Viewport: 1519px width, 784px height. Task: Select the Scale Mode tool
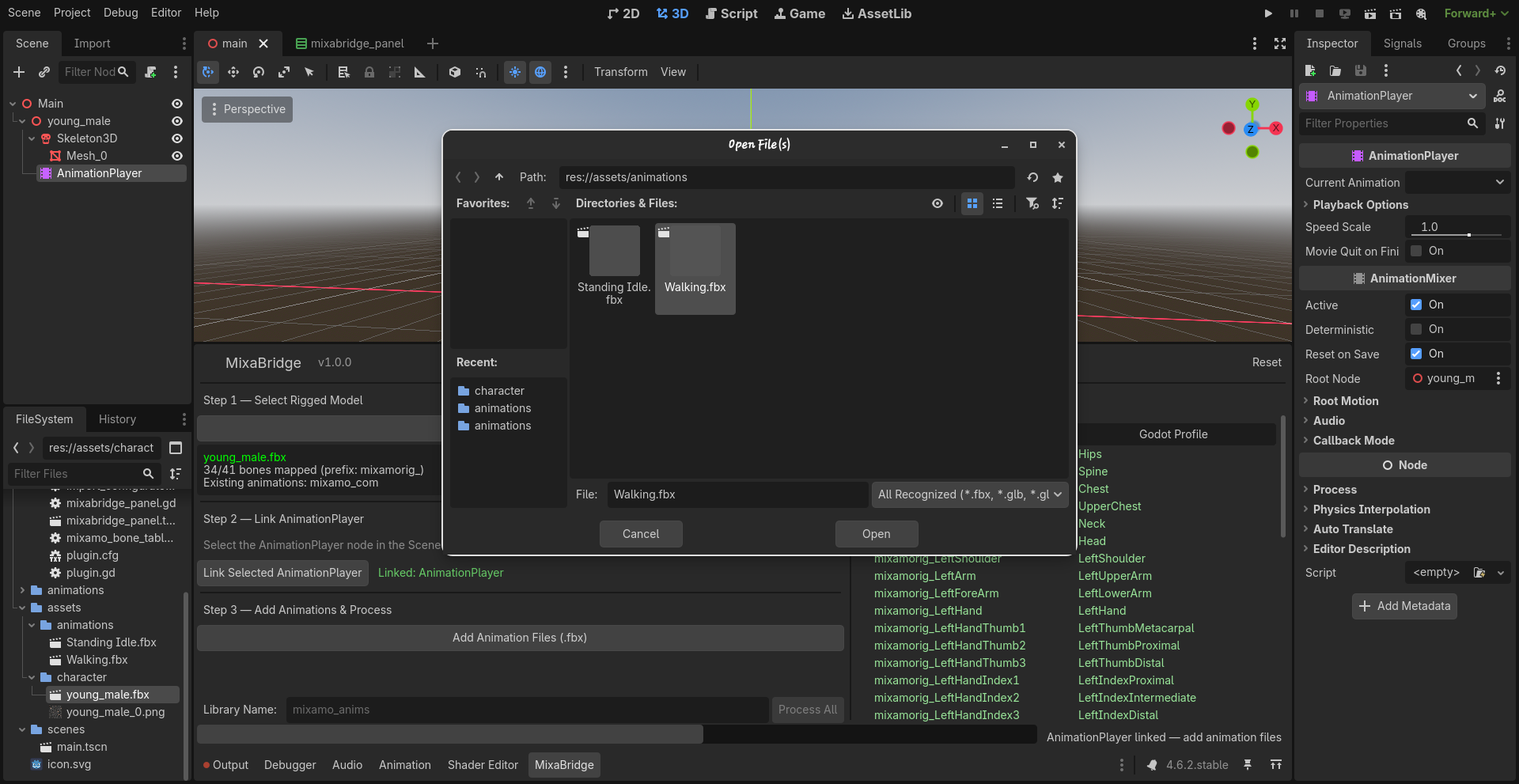pyautogui.click(x=284, y=72)
